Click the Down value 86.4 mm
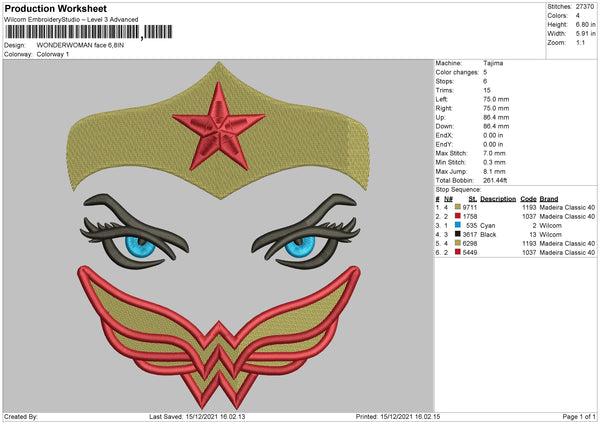The width and height of the screenshot is (600, 424). click(496, 126)
